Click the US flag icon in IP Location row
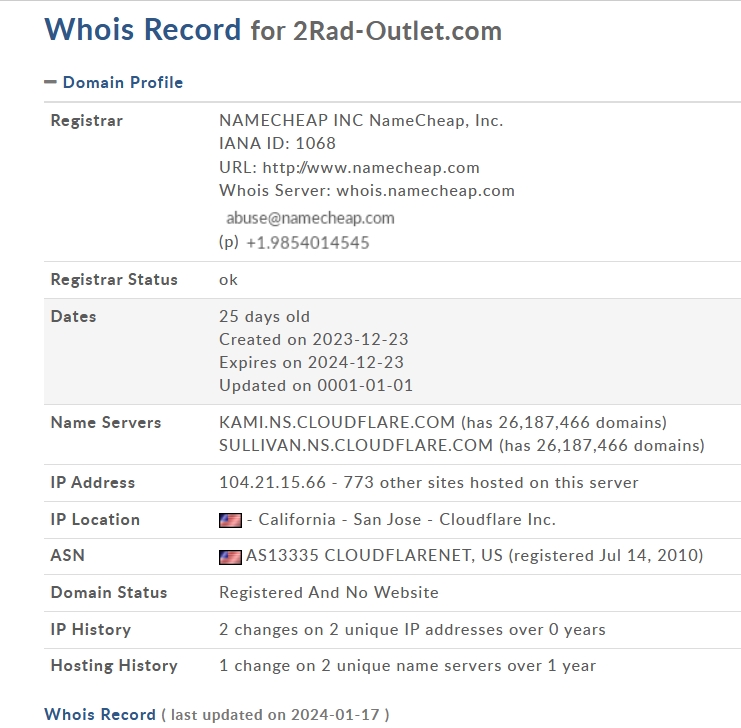The height and width of the screenshot is (728, 741). click(x=230, y=520)
